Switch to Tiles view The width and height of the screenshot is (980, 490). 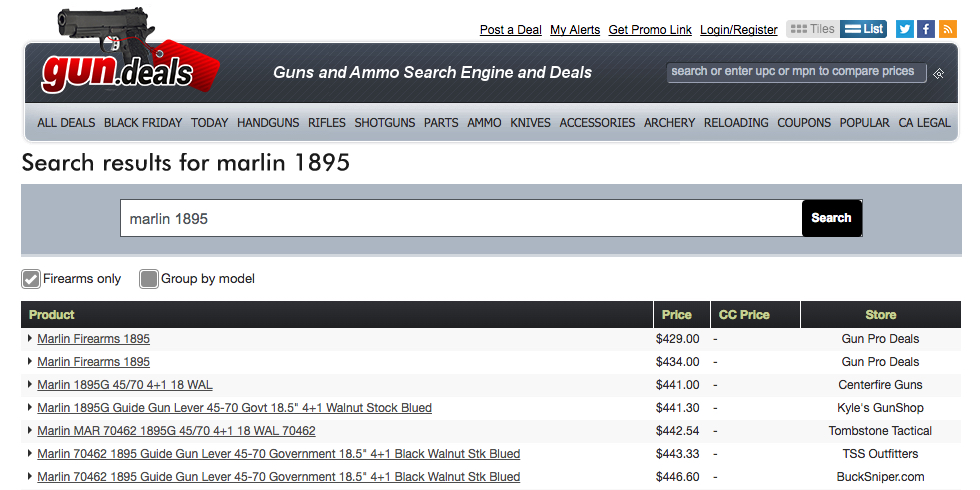click(x=812, y=29)
